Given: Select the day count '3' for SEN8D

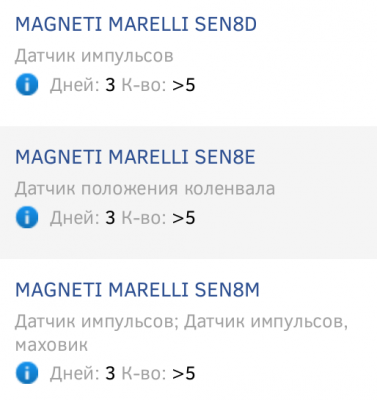Looking at the screenshot, I should coord(110,85).
